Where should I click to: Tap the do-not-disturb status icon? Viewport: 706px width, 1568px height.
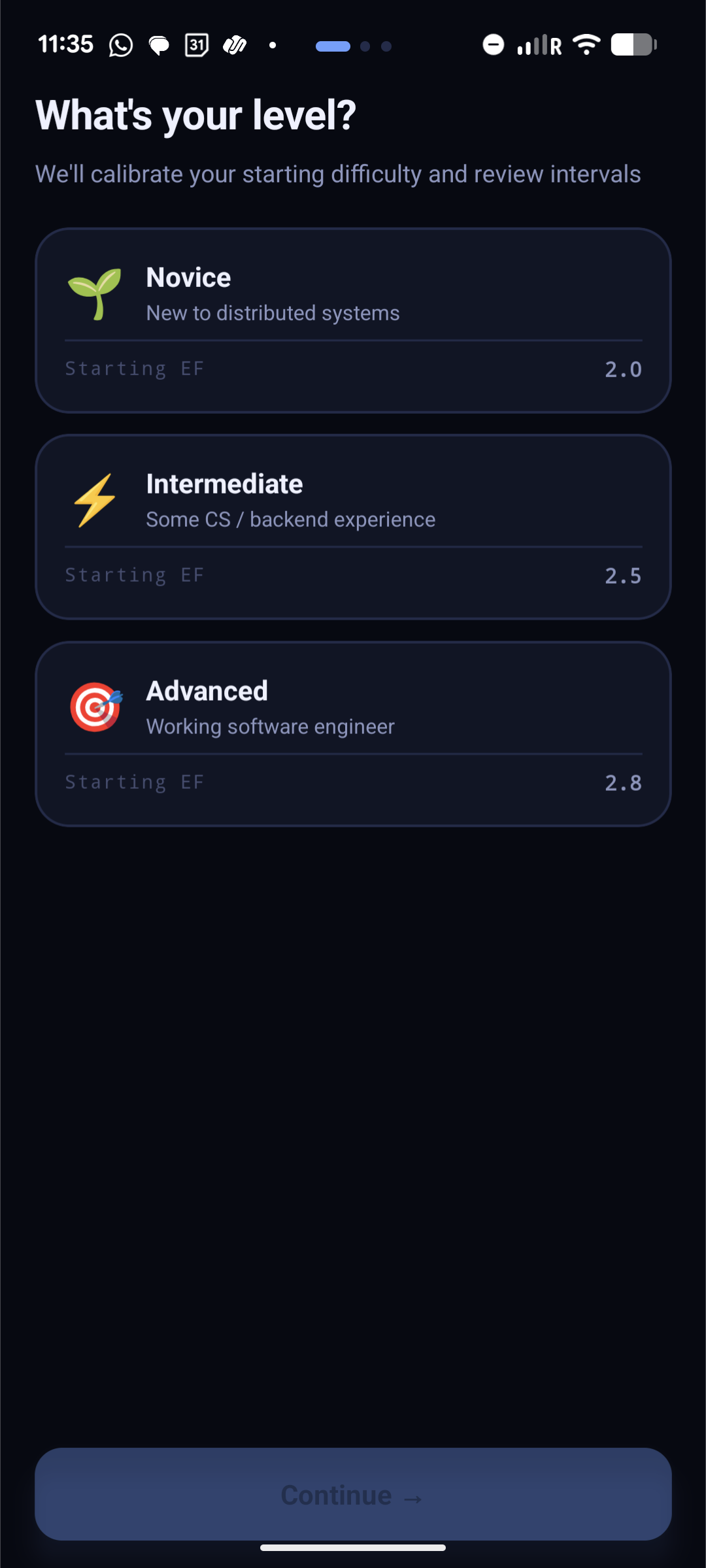point(494,44)
